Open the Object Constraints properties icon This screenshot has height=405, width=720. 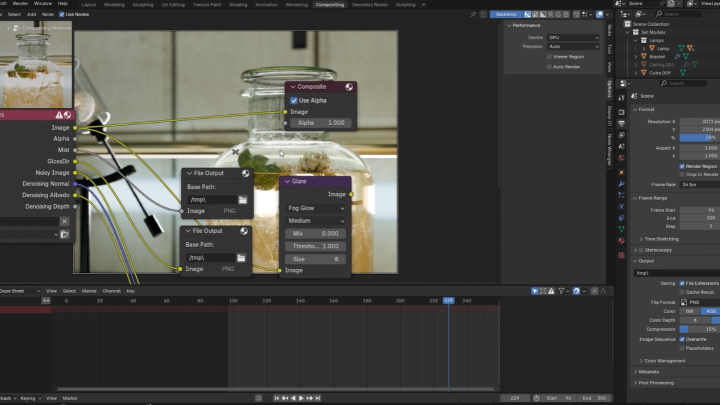point(621,218)
